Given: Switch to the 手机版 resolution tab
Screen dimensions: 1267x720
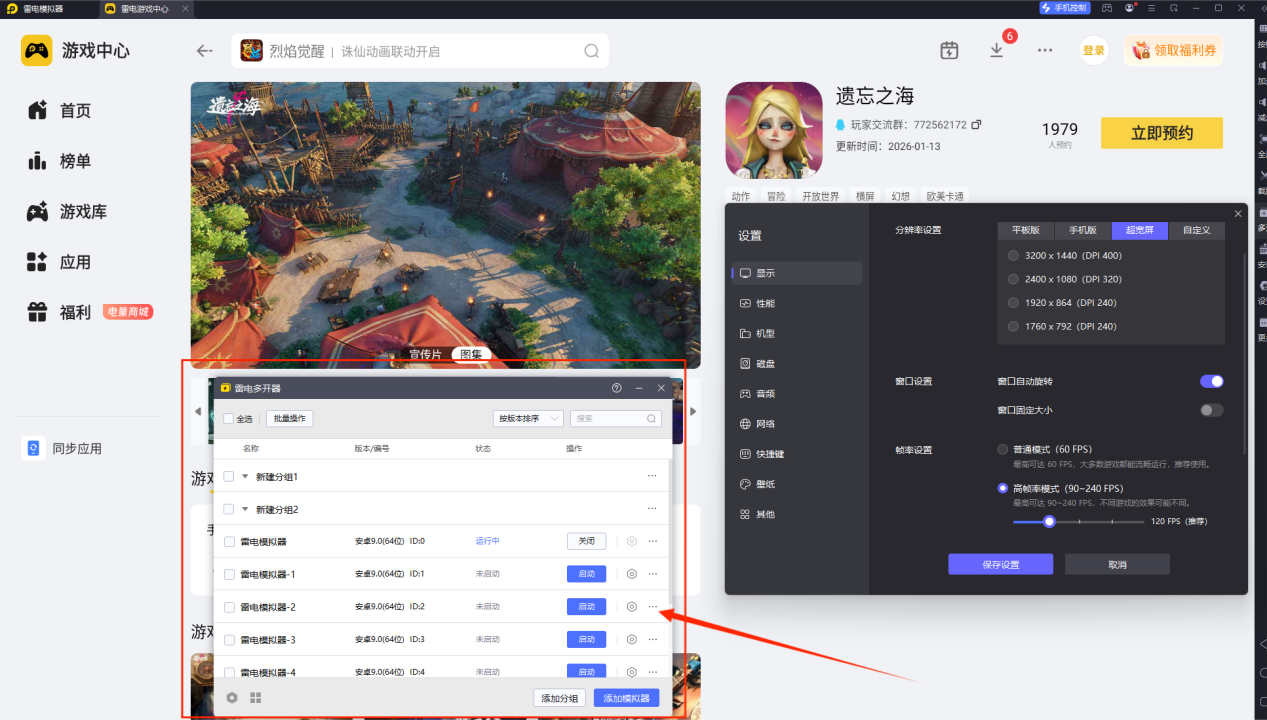Looking at the screenshot, I should pos(1083,230).
